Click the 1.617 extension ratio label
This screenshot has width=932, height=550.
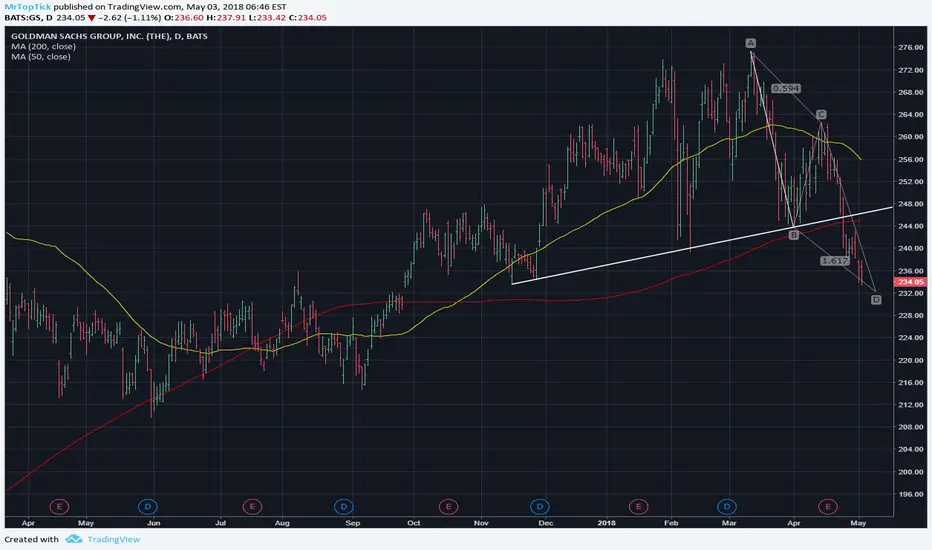pyautogui.click(x=835, y=260)
